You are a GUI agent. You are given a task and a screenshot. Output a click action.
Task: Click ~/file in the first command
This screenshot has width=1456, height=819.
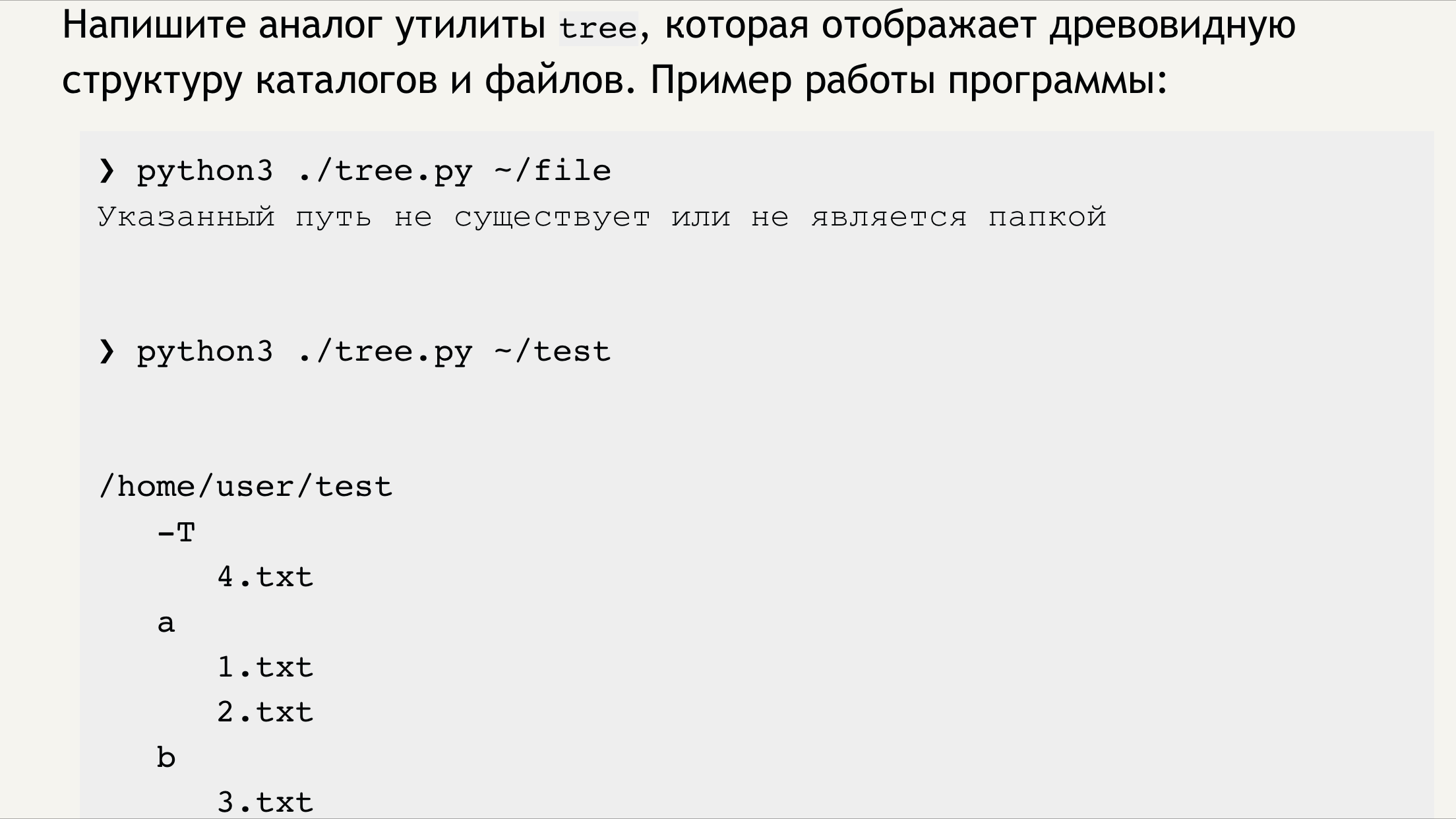pyautogui.click(x=553, y=171)
